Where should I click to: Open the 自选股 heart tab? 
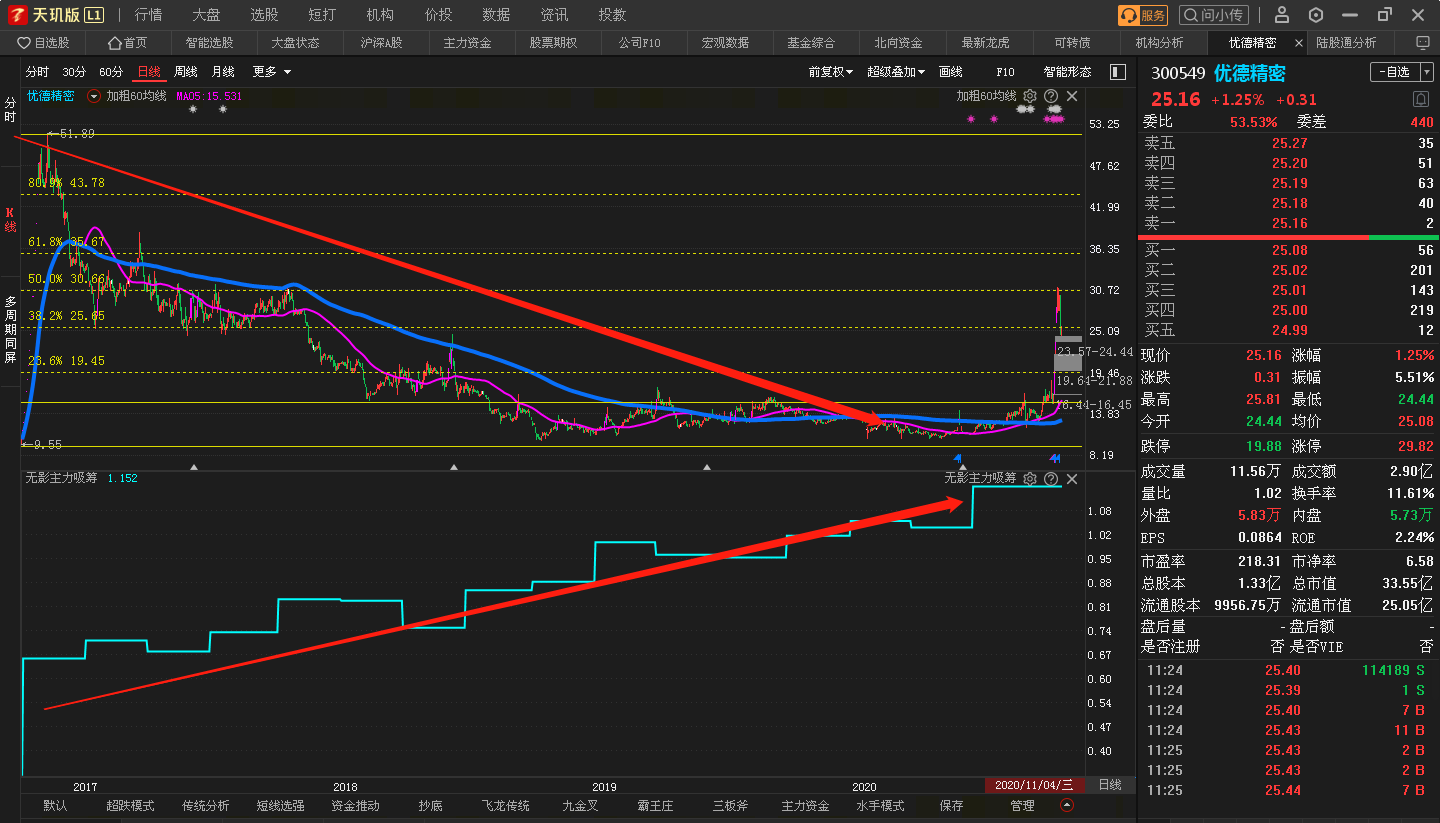coord(43,43)
